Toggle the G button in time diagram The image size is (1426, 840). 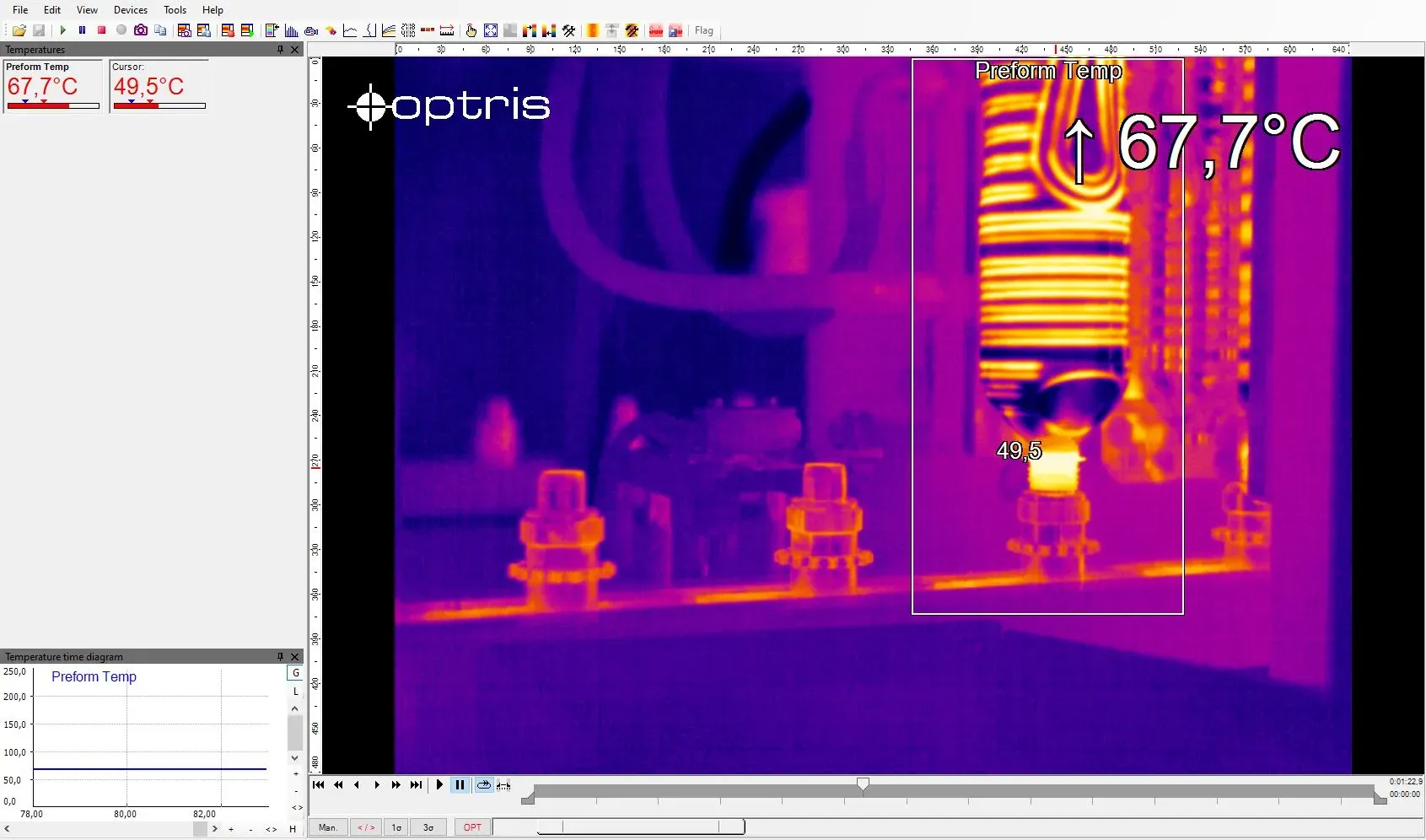click(x=295, y=673)
